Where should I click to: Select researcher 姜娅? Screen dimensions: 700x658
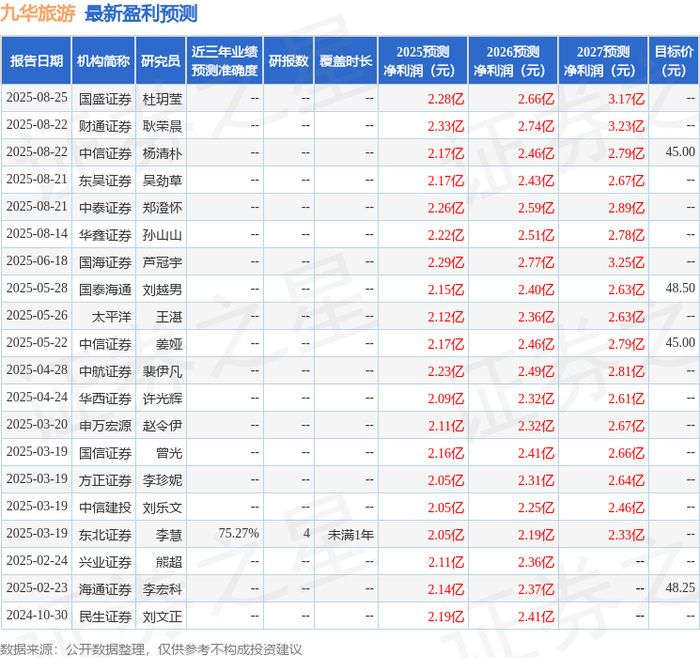[x=169, y=344]
